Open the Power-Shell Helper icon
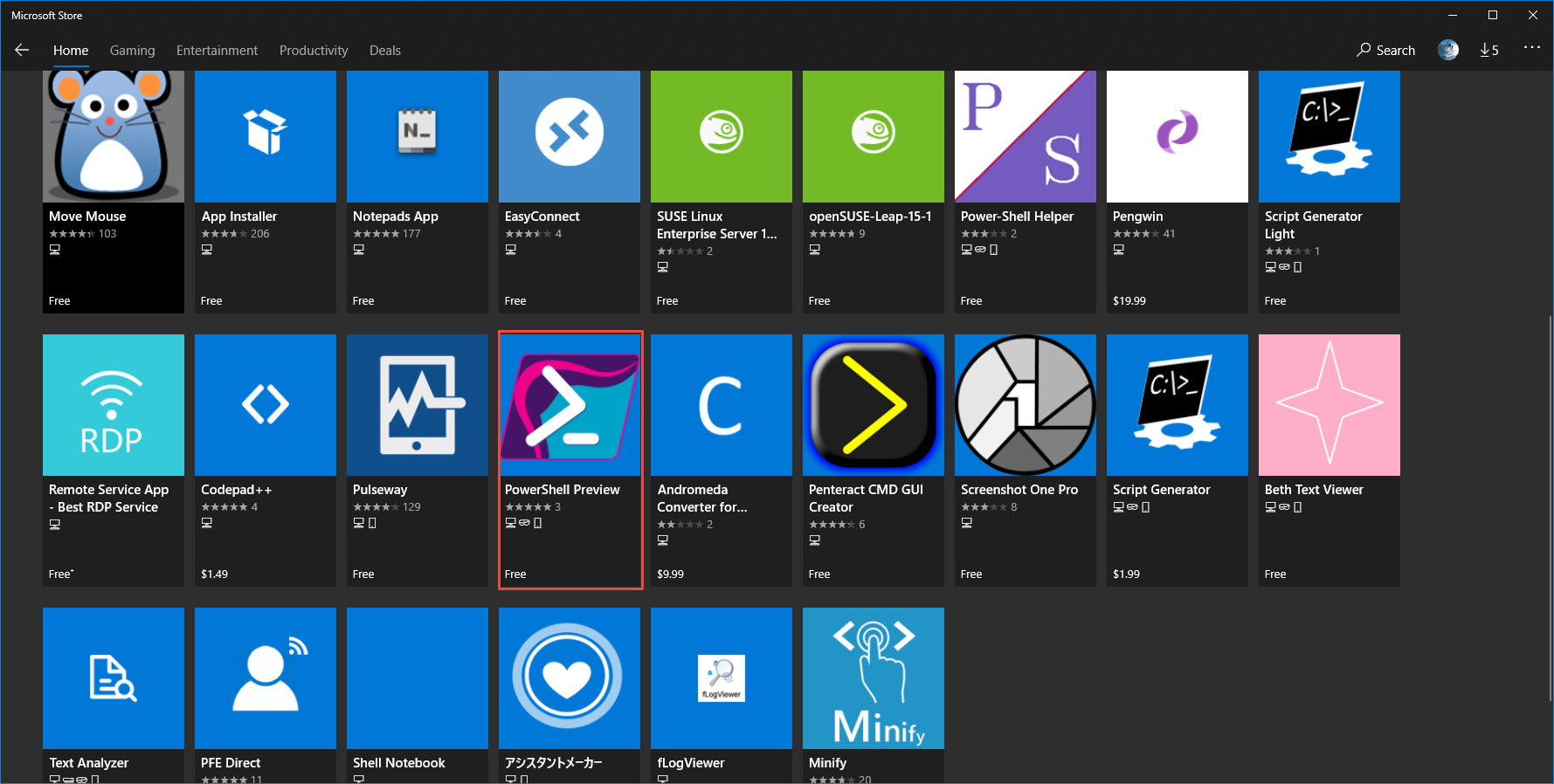 (x=1026, y=136)
